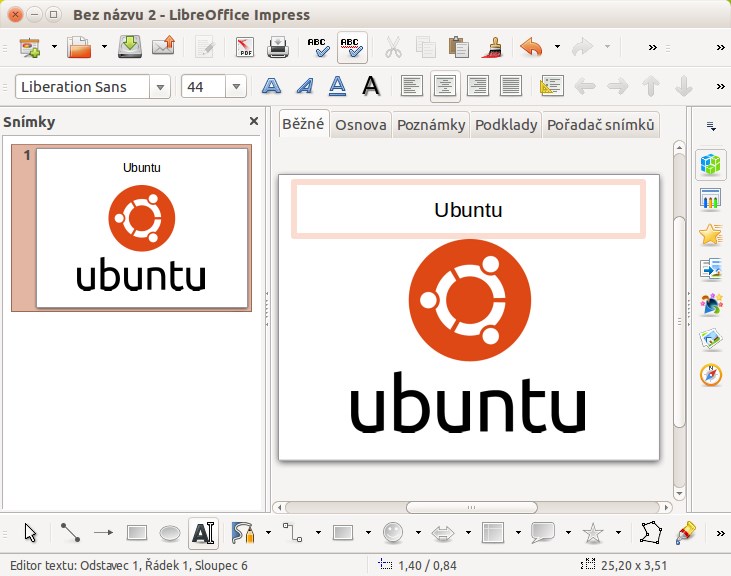731x576 pixels.
Task: Toggle italic text formatting
Action: pyautogui.click(x=305, y=86)
